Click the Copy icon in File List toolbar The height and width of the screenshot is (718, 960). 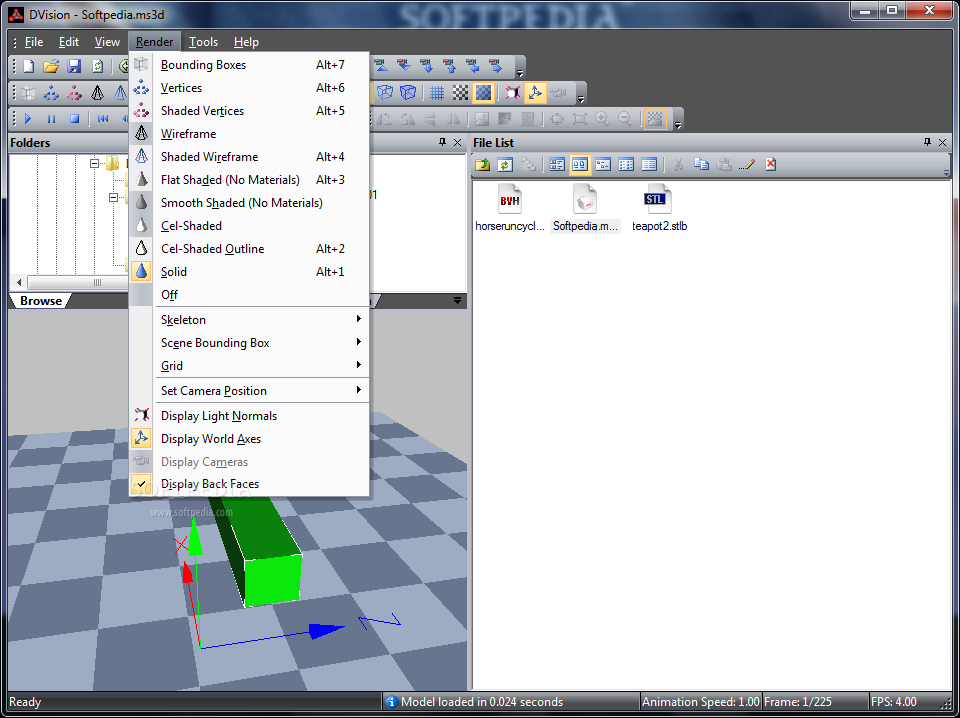pyautogui.click(x=701, y=165)
